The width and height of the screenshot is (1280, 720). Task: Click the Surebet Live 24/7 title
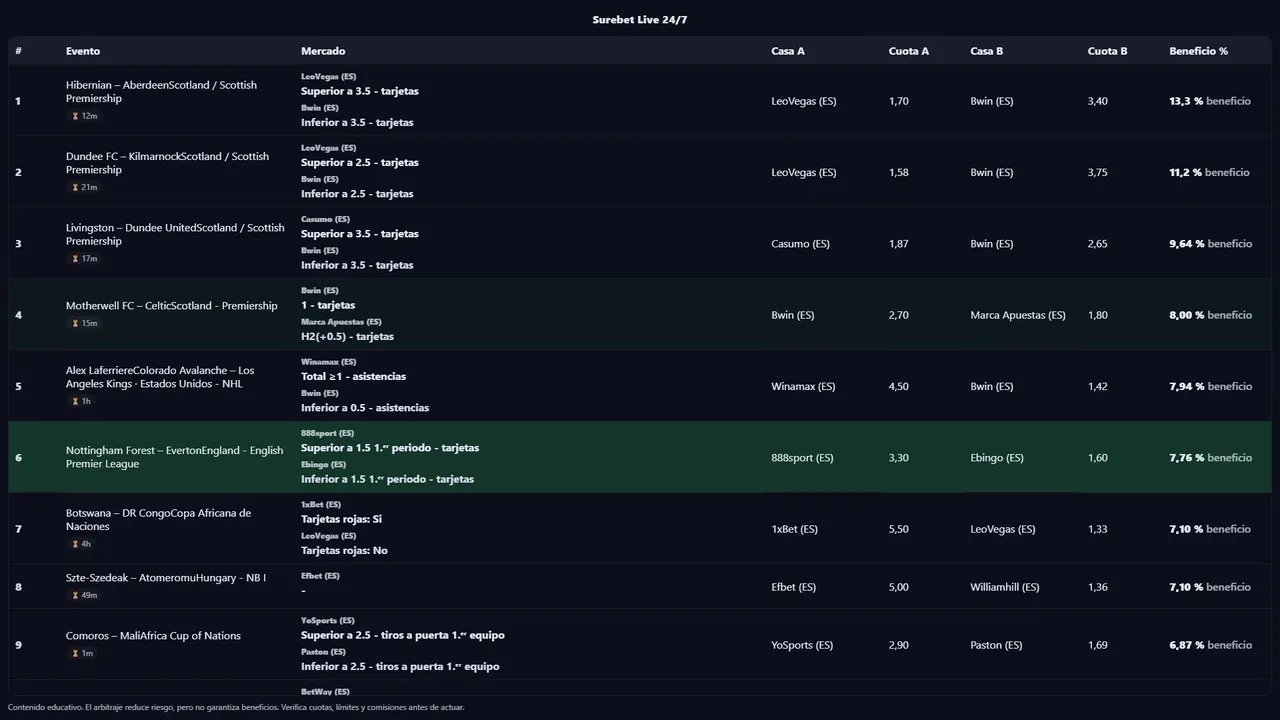point(640,20)
